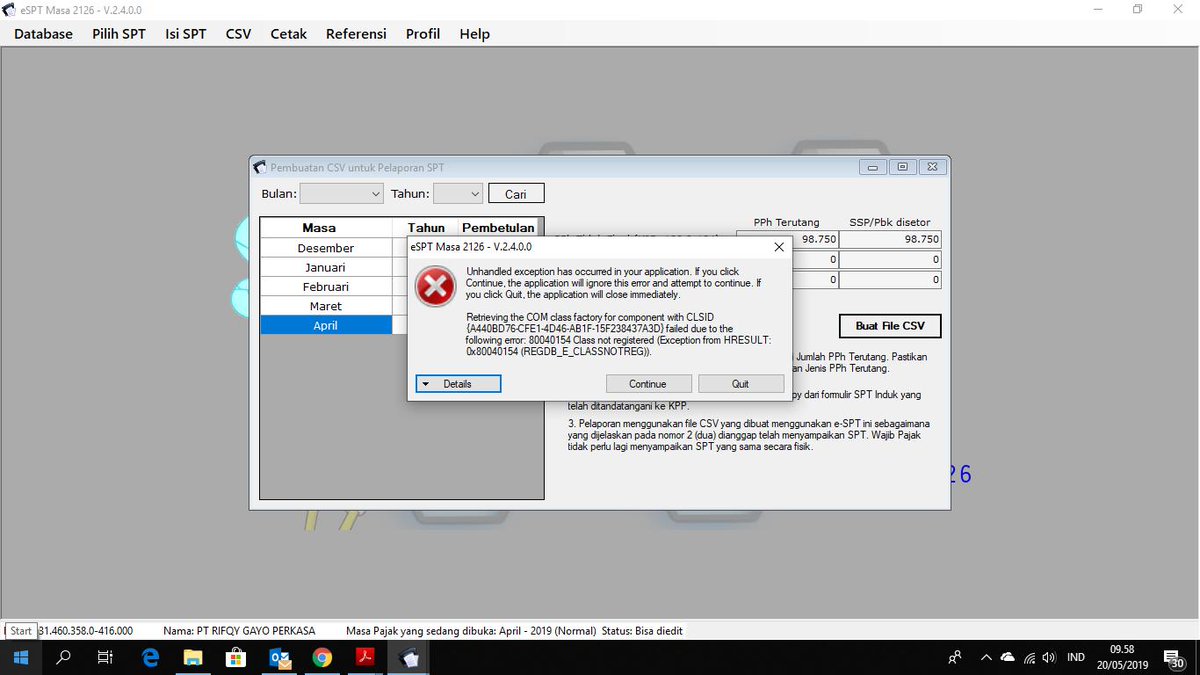The image size is (1200, 675).
Task: Launch Google Chrome from the taskbar
Action: coord(322,658)
